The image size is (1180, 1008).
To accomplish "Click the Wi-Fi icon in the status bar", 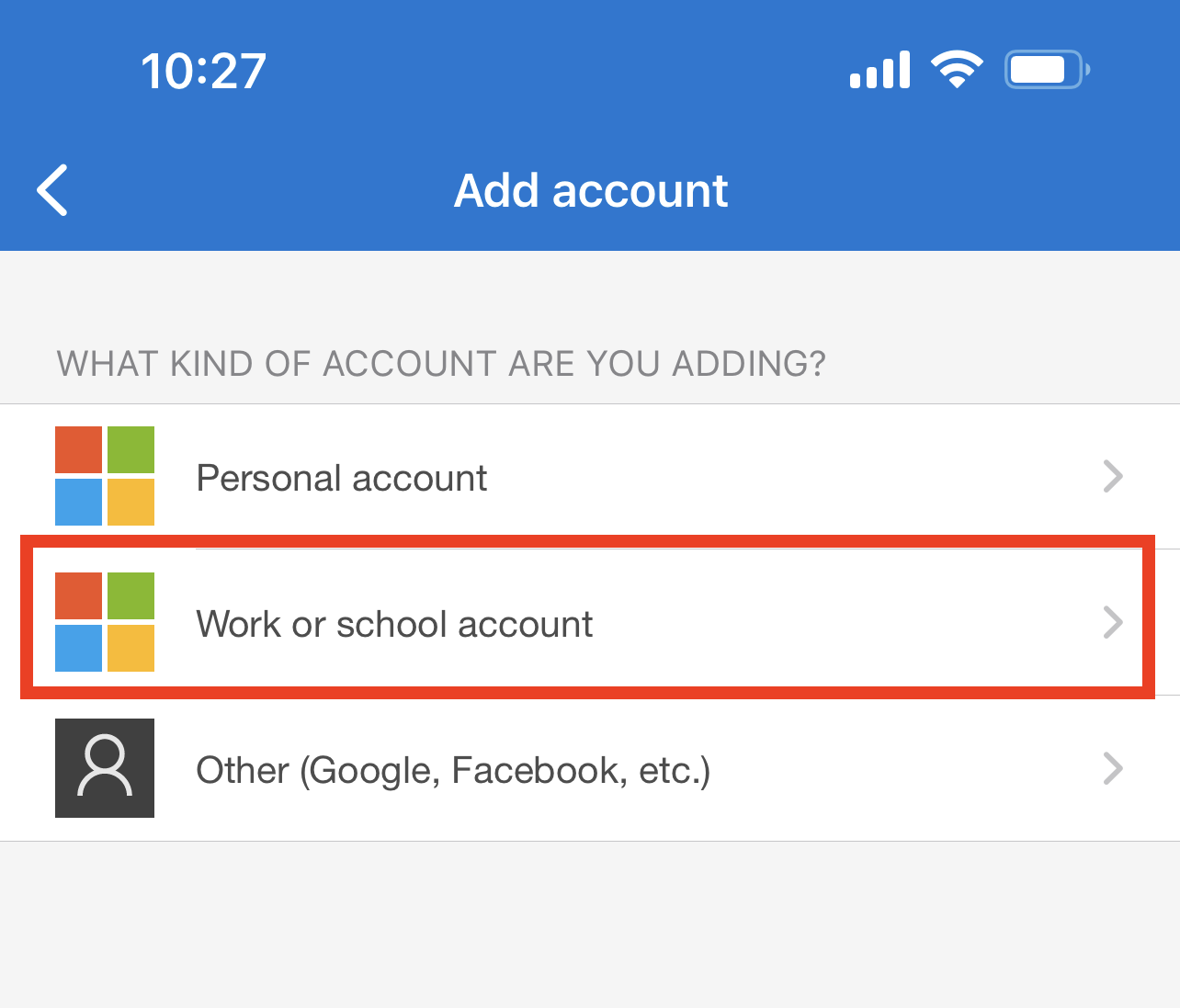I will tap(957, 69).
